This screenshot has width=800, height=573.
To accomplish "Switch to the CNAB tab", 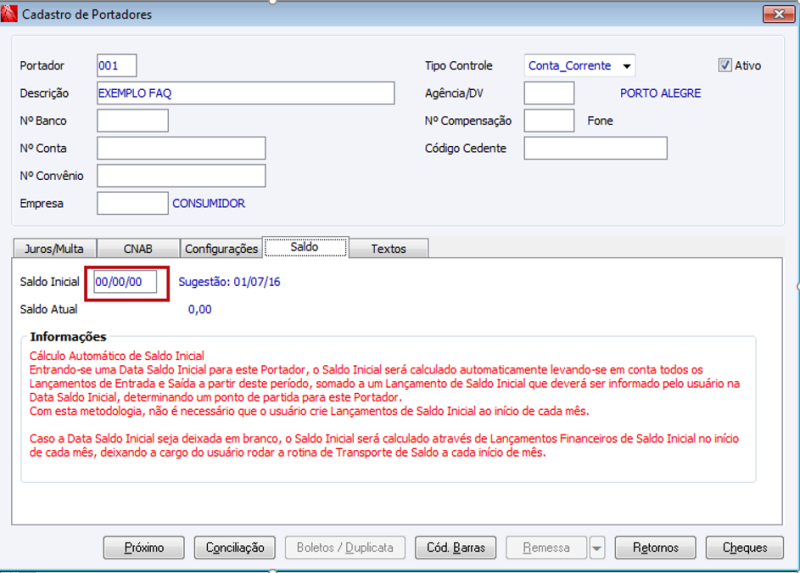I will (138, 248).
